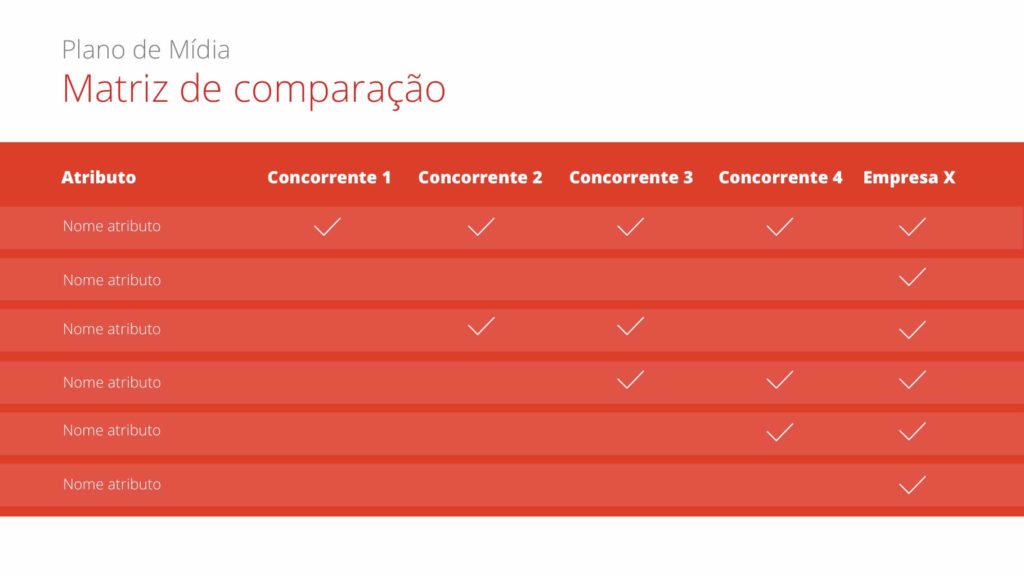Select the Concorrente 4 column header

tap(780, 178)
